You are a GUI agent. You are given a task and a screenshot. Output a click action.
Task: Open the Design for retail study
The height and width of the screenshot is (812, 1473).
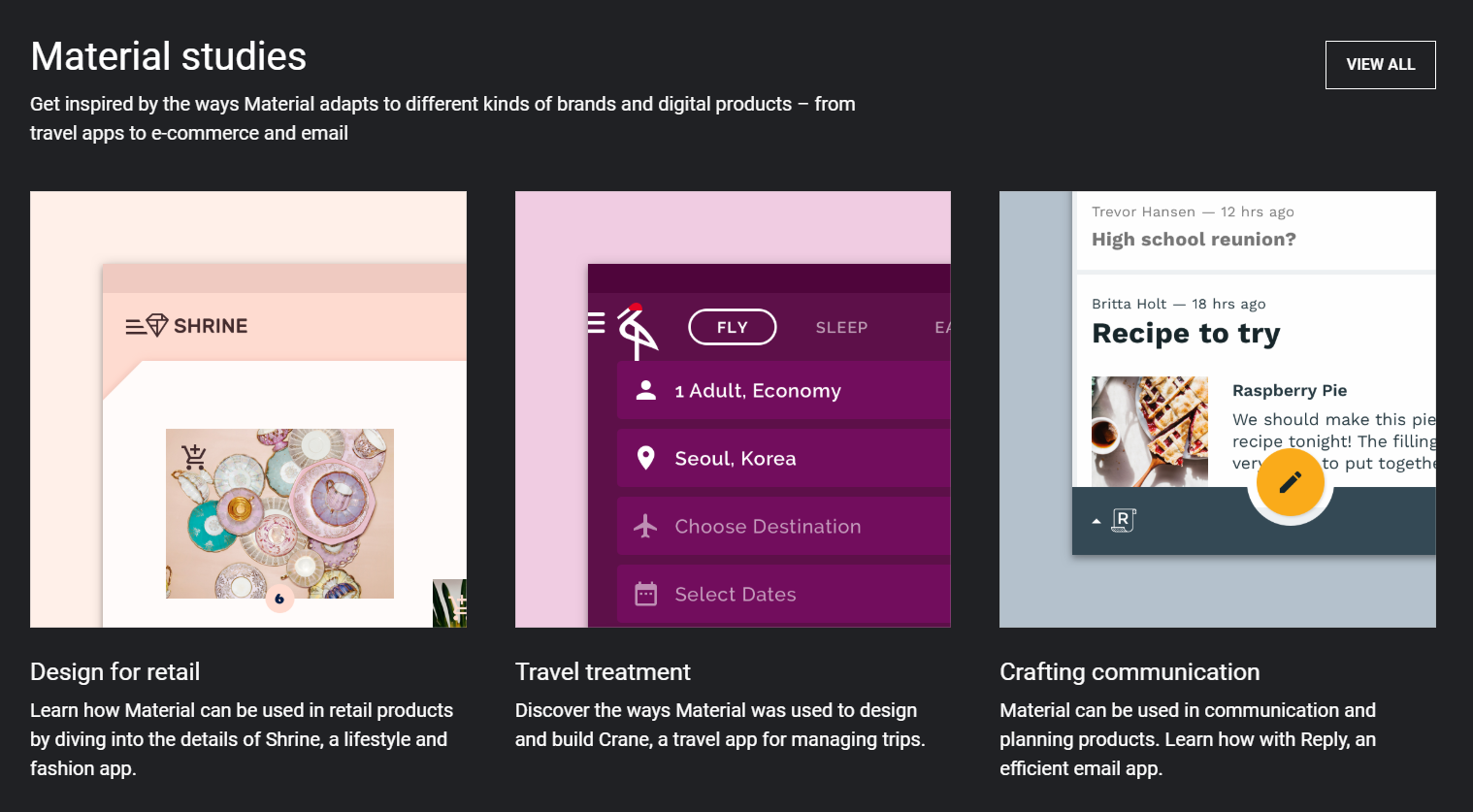click(115, 671)
